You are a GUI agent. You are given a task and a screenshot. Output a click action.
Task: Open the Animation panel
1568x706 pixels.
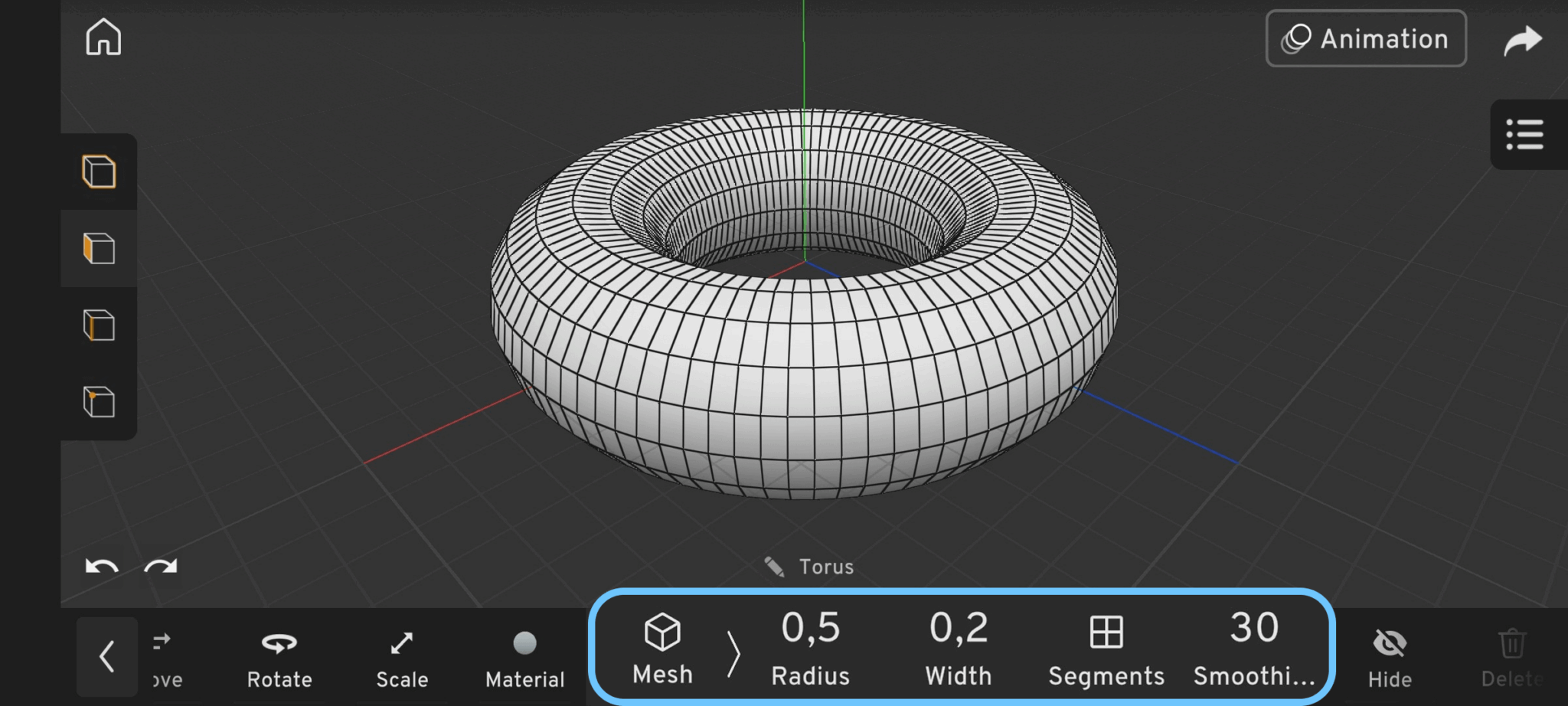1366,38
